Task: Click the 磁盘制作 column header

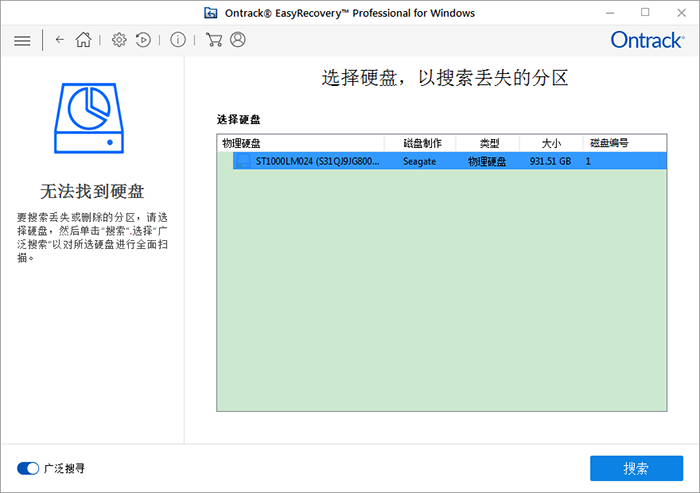Action: pyautogui.click(x=420, y=143)
